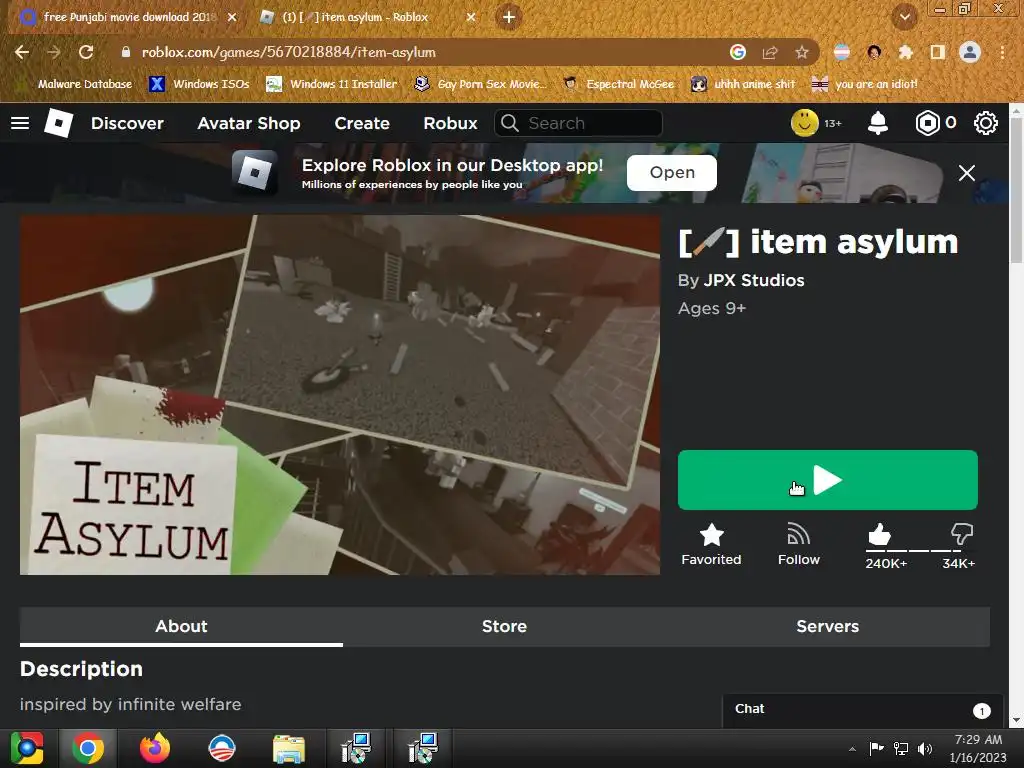The height and width of the screenshot is (768, 1024).
Task: Dislike the game with thumbs down
Action: pos(962,534)
